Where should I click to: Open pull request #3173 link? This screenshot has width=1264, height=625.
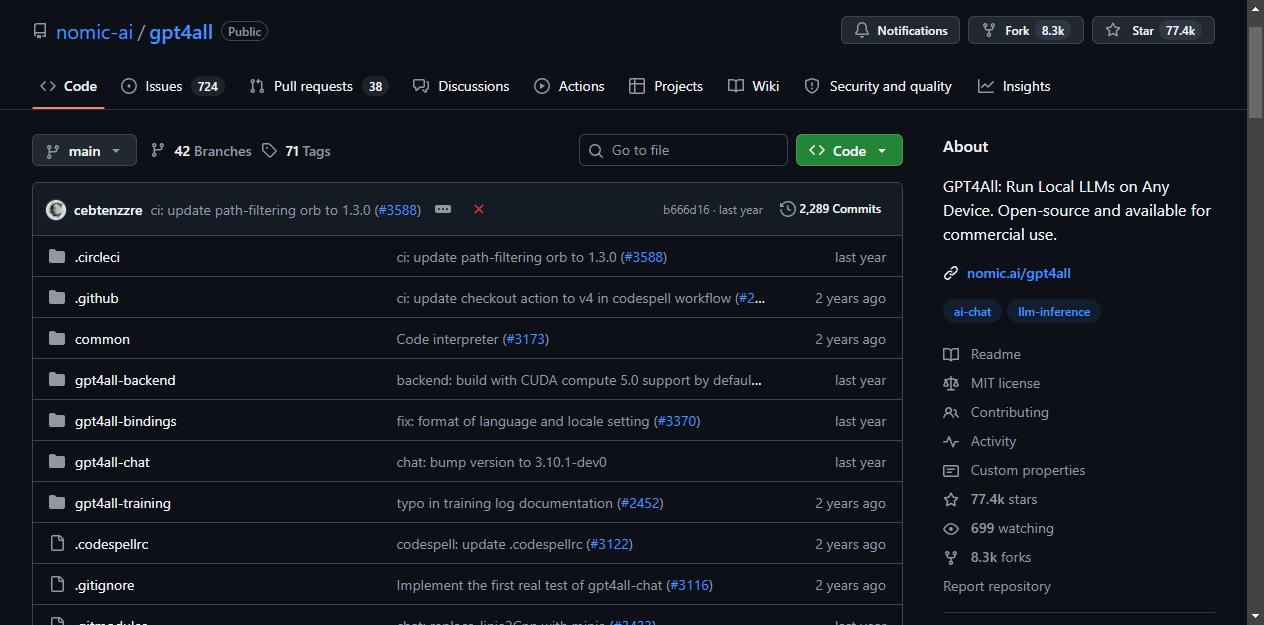click(x=525, y=339)
